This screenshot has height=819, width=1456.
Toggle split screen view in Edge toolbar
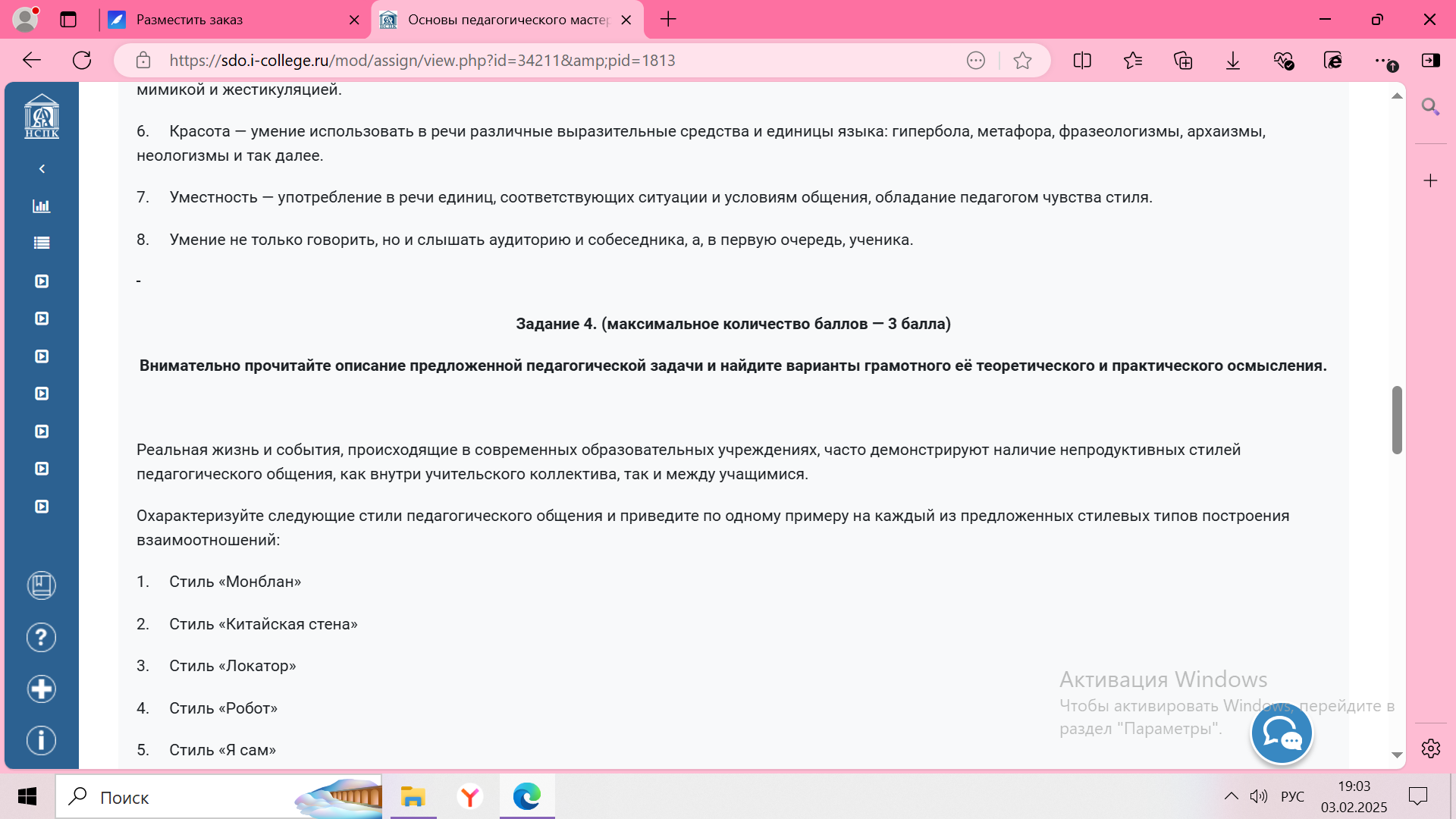pyautogui.click(x=1082, y=61)
